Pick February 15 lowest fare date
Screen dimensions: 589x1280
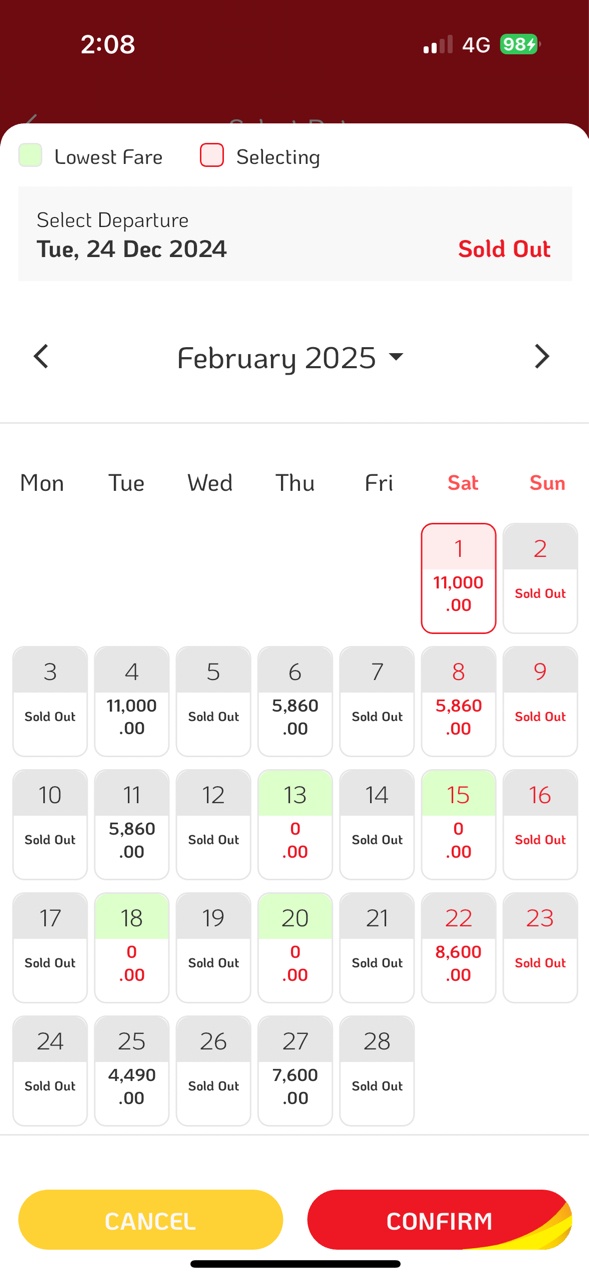(459, 825)
